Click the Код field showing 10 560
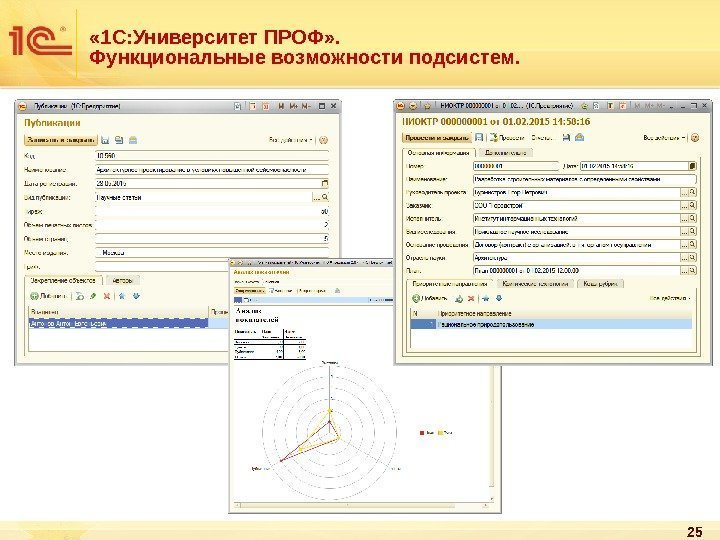Viewport: 720px width, 540px height. click(x=212, y=156)
